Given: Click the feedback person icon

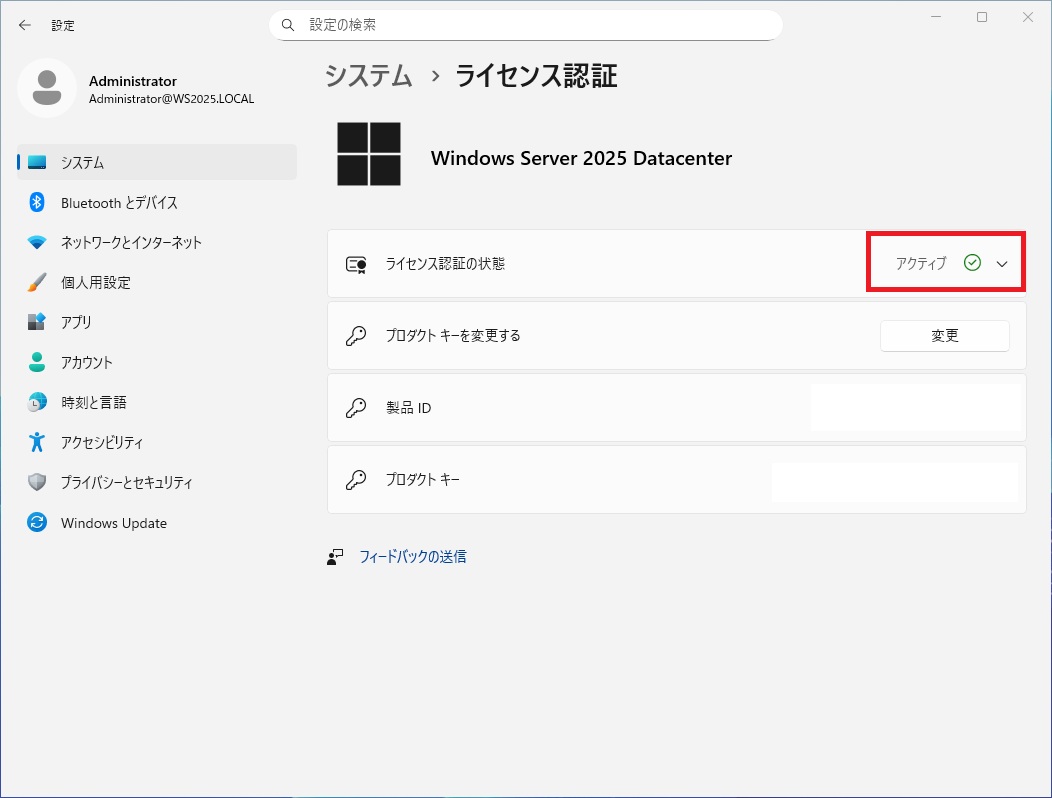Looking at the screenshot, I should click(335, 557).
